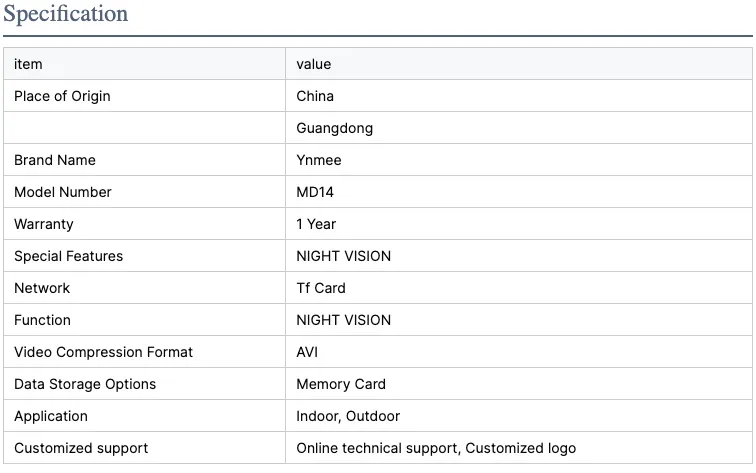Click the Warranty row label

click(x=44, y=224)
